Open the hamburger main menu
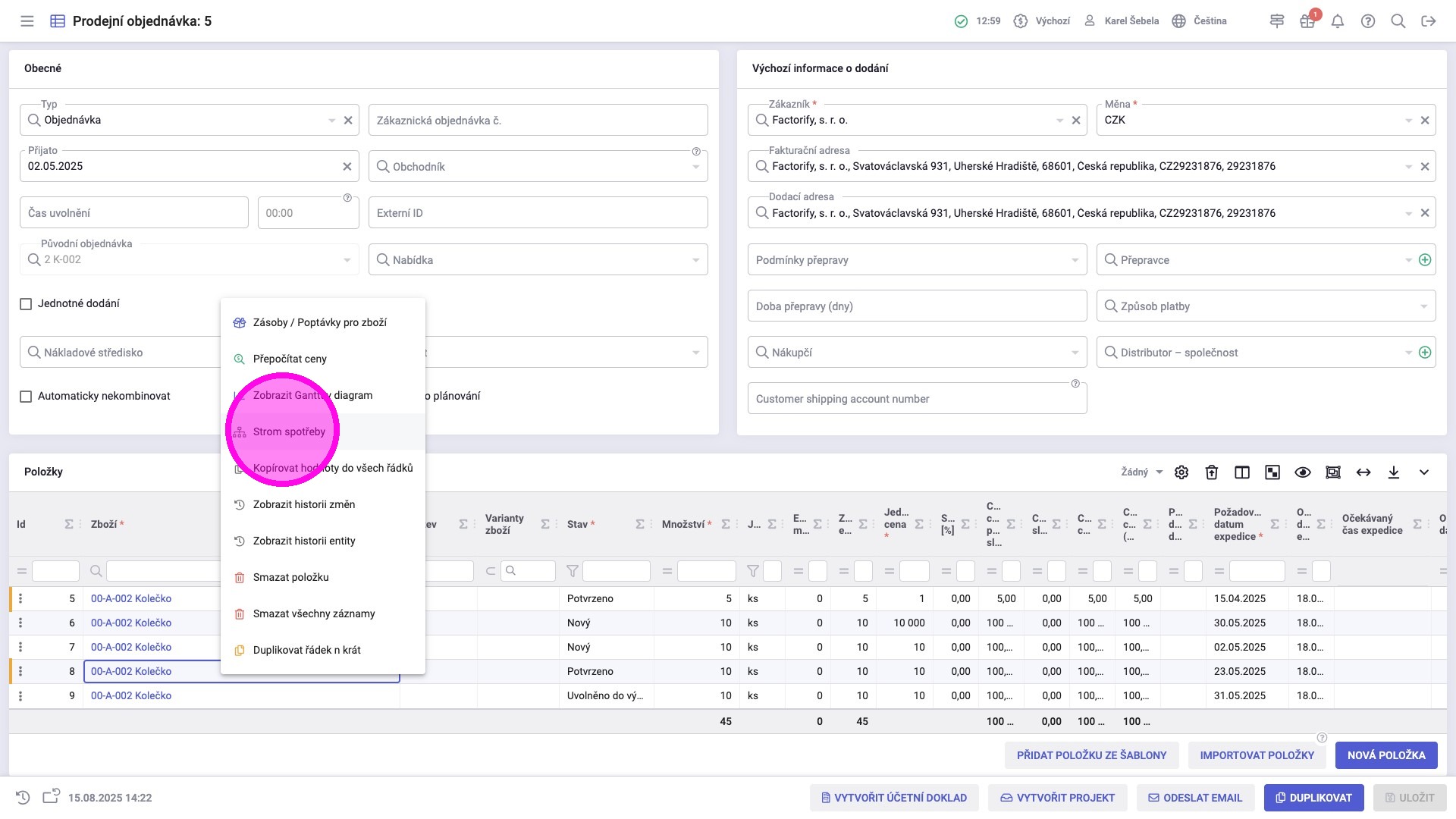The height and width of the screenshot is (819, 1456). click(27, 21)
